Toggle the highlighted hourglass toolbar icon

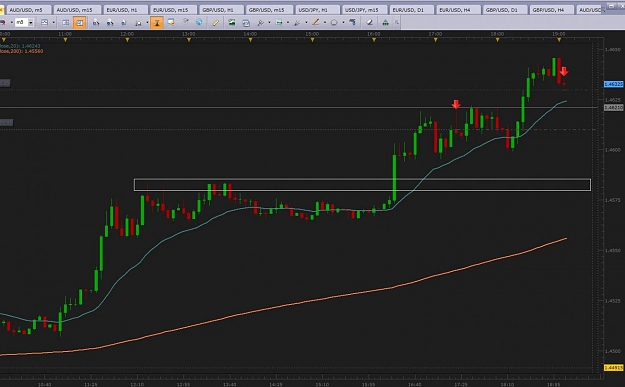tap(157, 23)
